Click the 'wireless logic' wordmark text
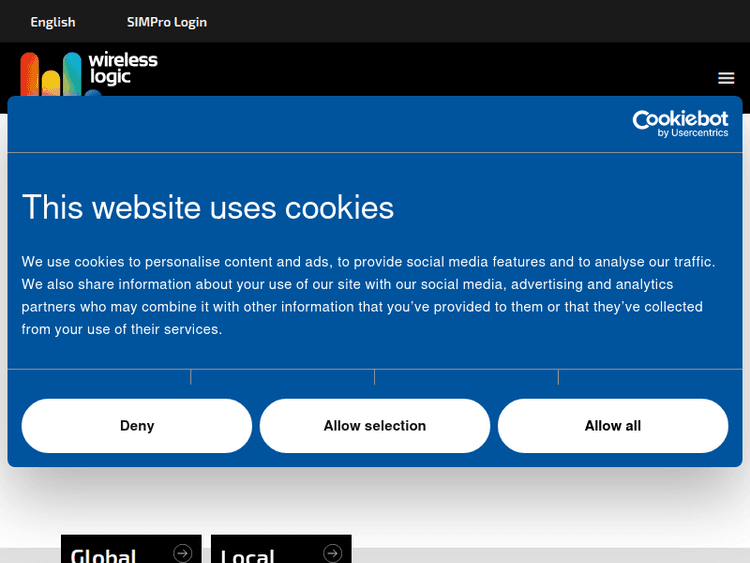 [123, 68]
